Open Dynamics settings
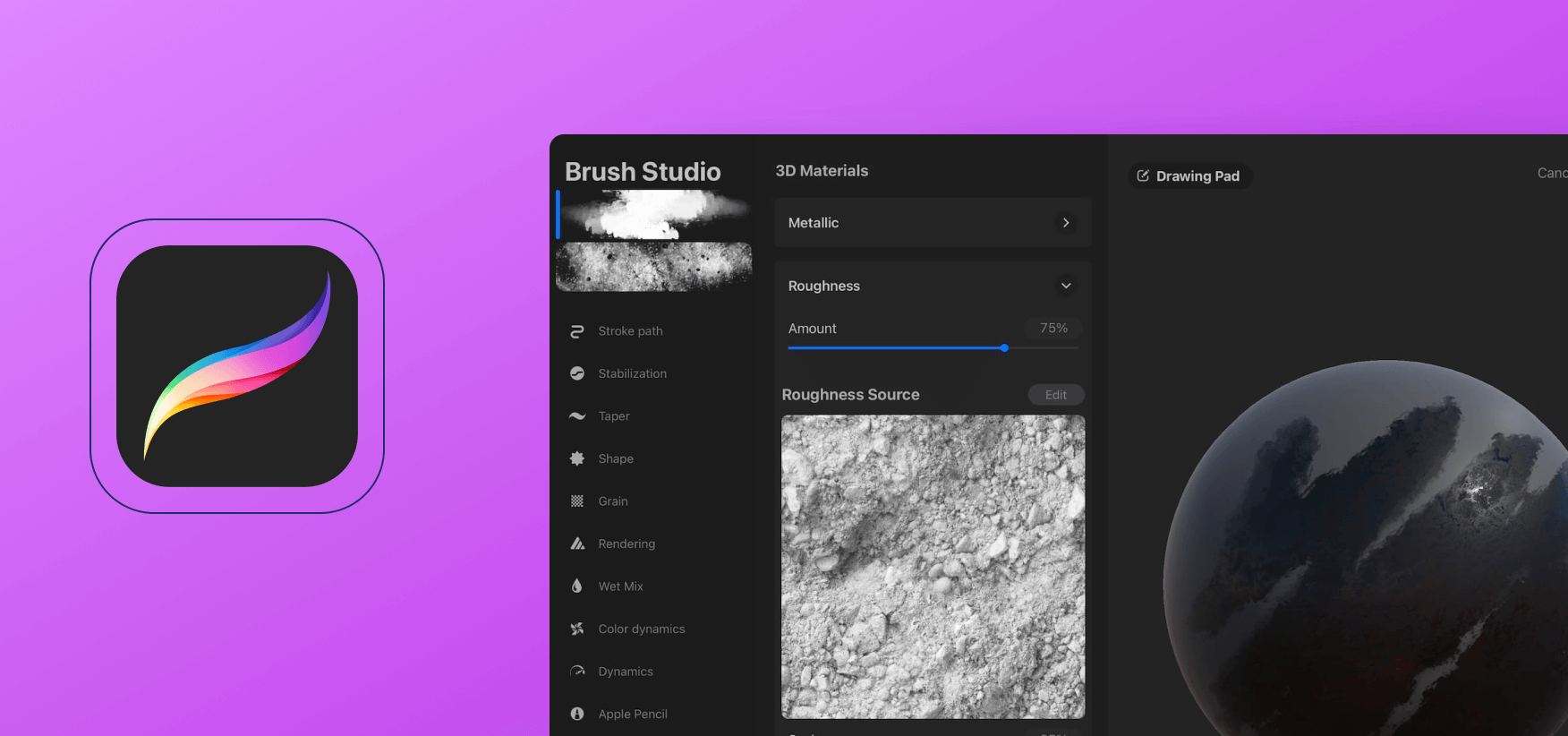The image size is (1568, 736). [x=626, y=672]
